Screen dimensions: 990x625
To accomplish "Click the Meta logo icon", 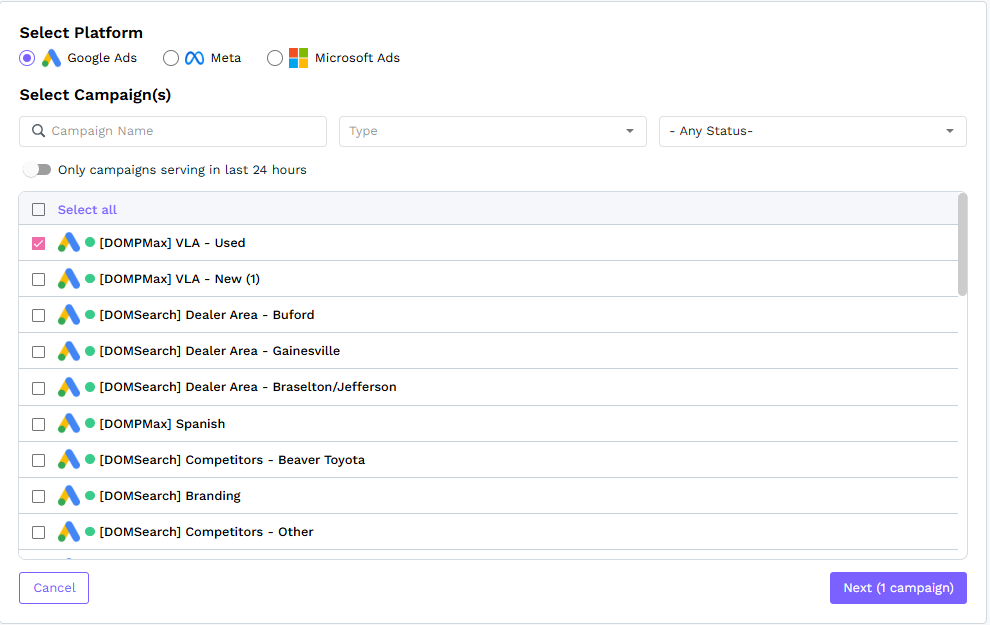I will coord(195,58).
